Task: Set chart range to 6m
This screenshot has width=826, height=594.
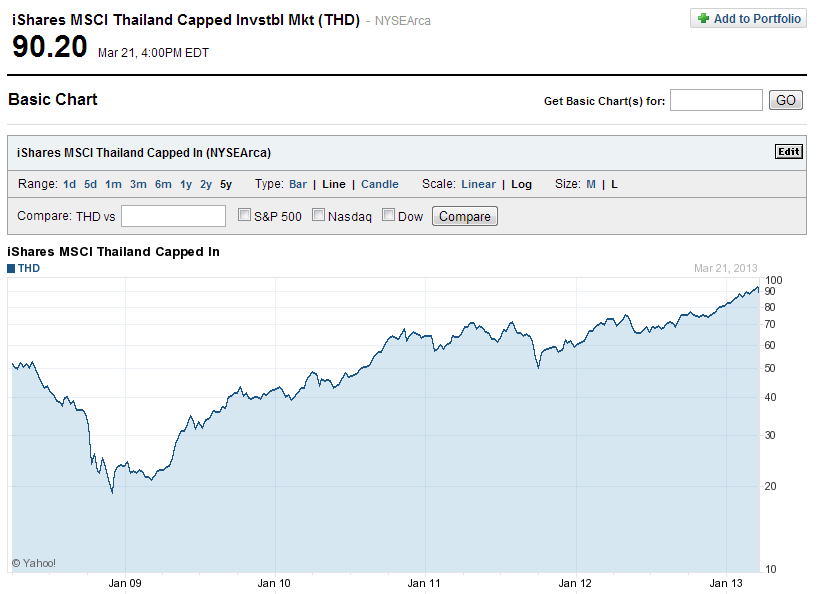Action: coord(163,184)
